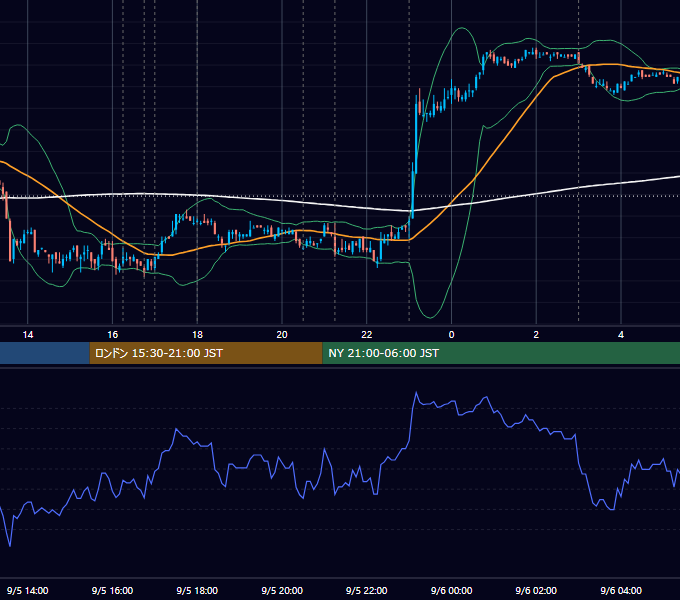Click the 14 hour label on price chart axis

(28, 335)
